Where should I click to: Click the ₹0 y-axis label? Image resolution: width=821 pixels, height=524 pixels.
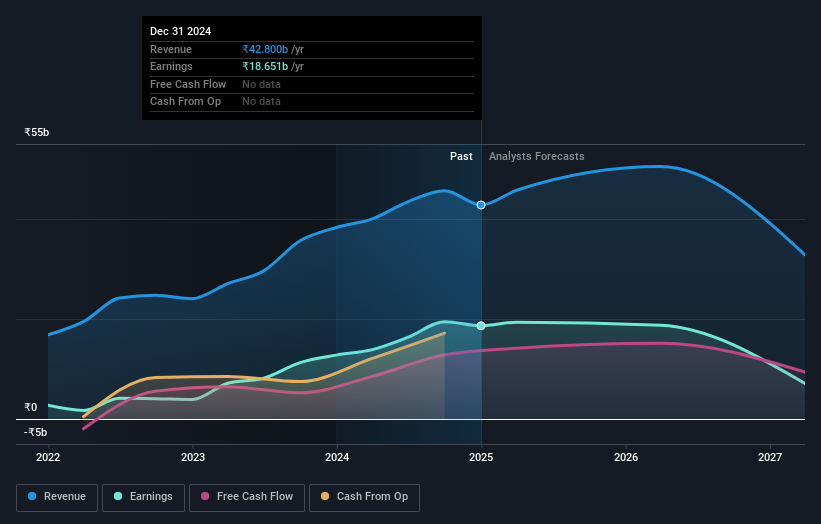click(30, 407)
